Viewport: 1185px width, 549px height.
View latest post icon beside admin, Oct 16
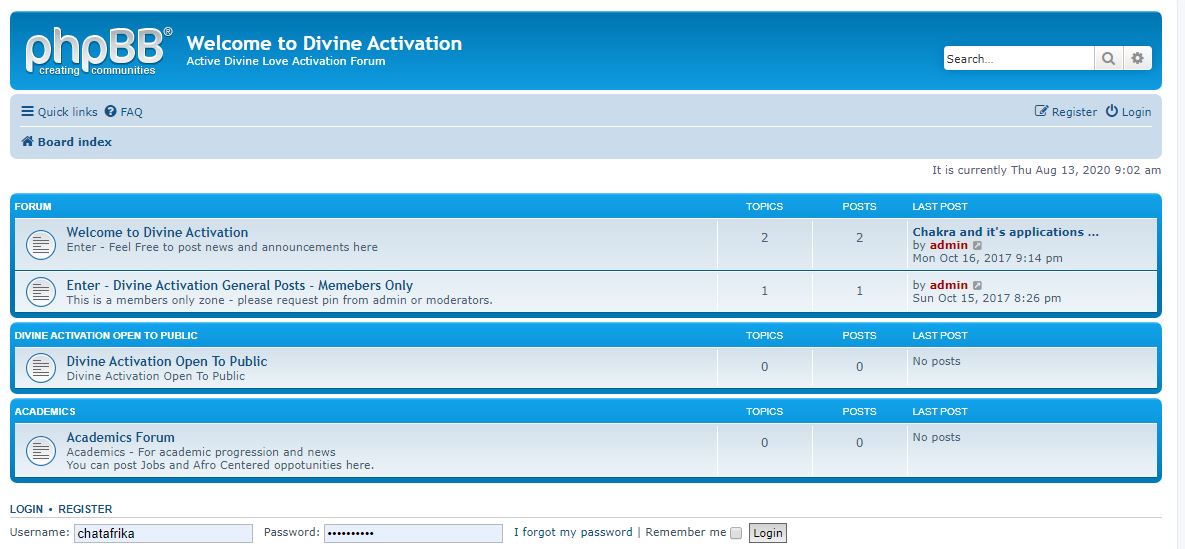[978, 245]
